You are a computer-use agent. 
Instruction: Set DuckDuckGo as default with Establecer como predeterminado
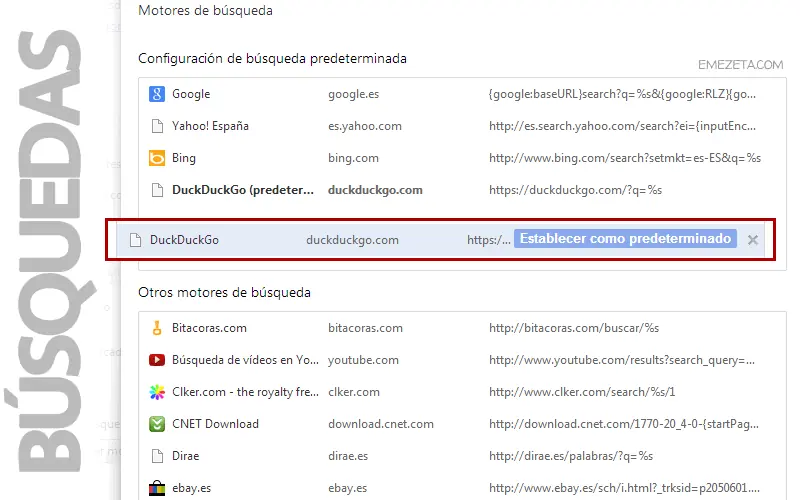pos(625,239)
